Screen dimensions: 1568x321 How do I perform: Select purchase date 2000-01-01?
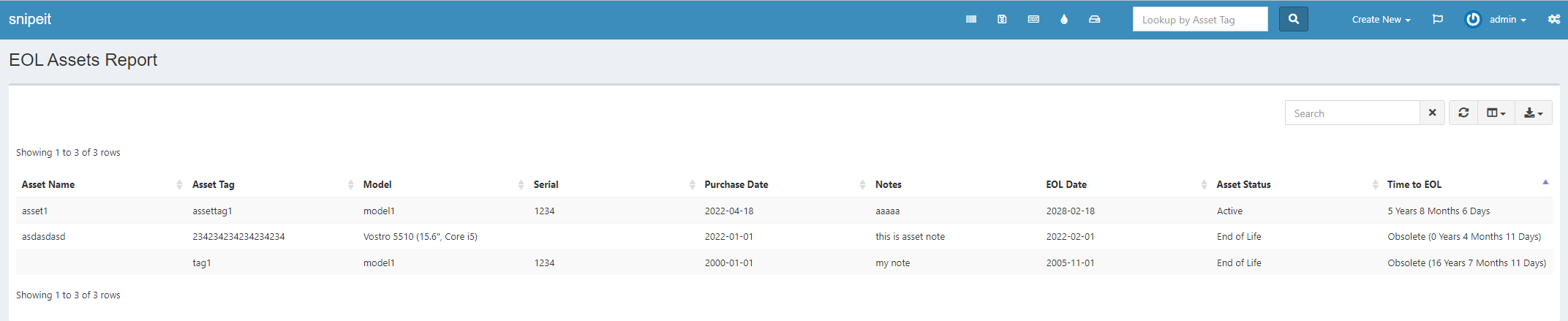click(x=729, y=263)
